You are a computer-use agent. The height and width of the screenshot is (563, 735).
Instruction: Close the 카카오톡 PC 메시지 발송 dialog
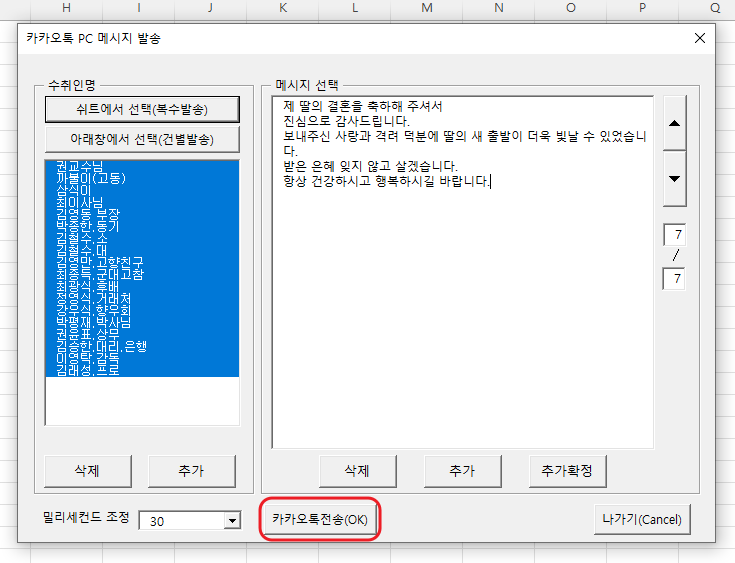[x=700, y=38]
